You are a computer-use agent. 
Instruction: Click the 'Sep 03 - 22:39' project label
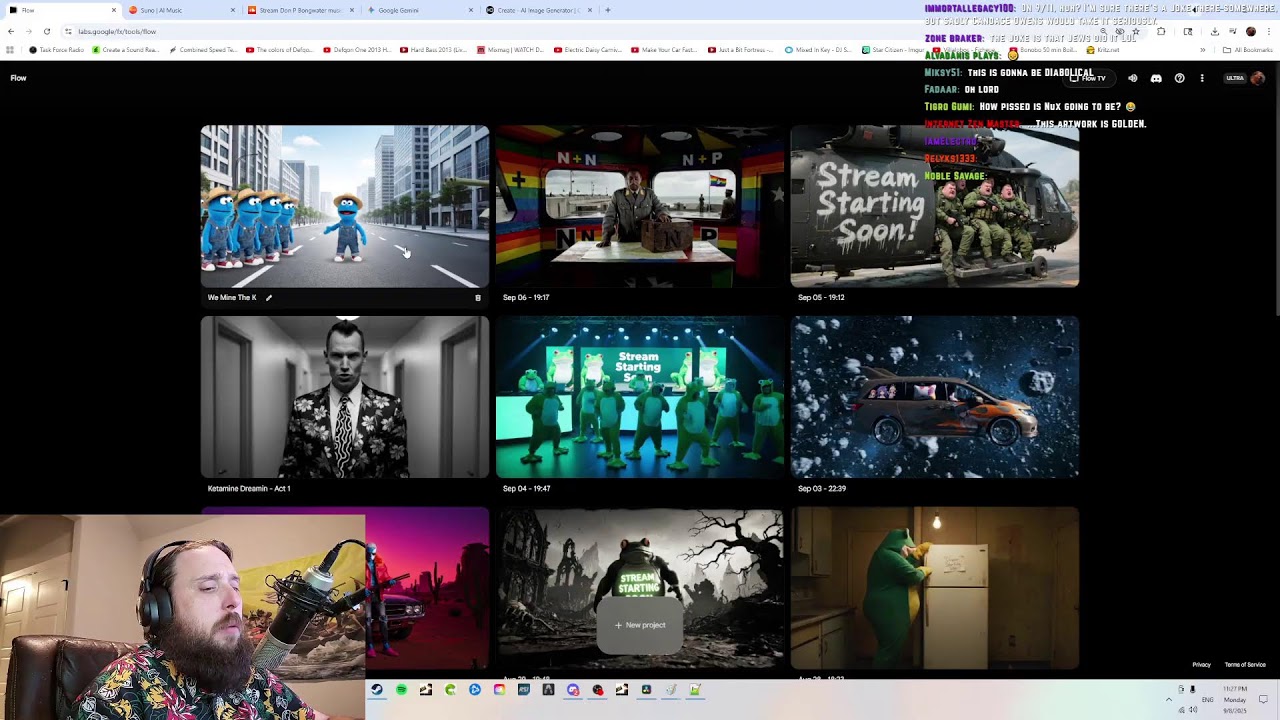pyautogui.click(x=822, y=488)
